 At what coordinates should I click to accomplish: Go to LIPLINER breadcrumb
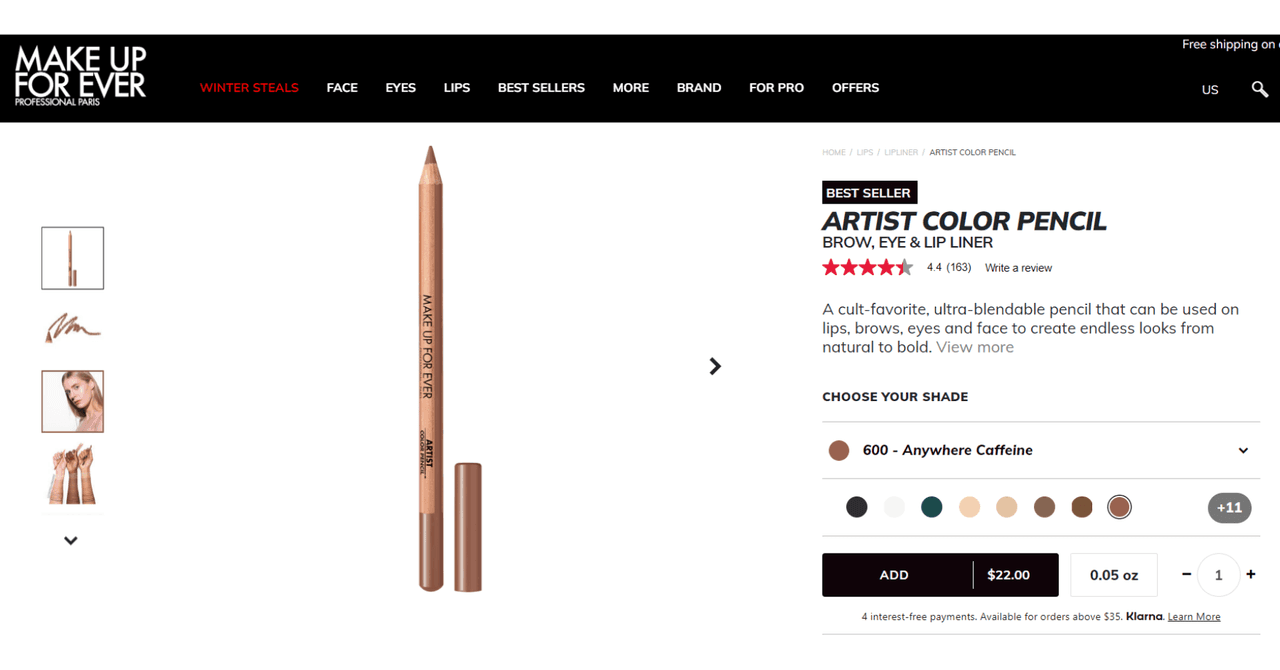pyautogui.click(x=901, y=153)
